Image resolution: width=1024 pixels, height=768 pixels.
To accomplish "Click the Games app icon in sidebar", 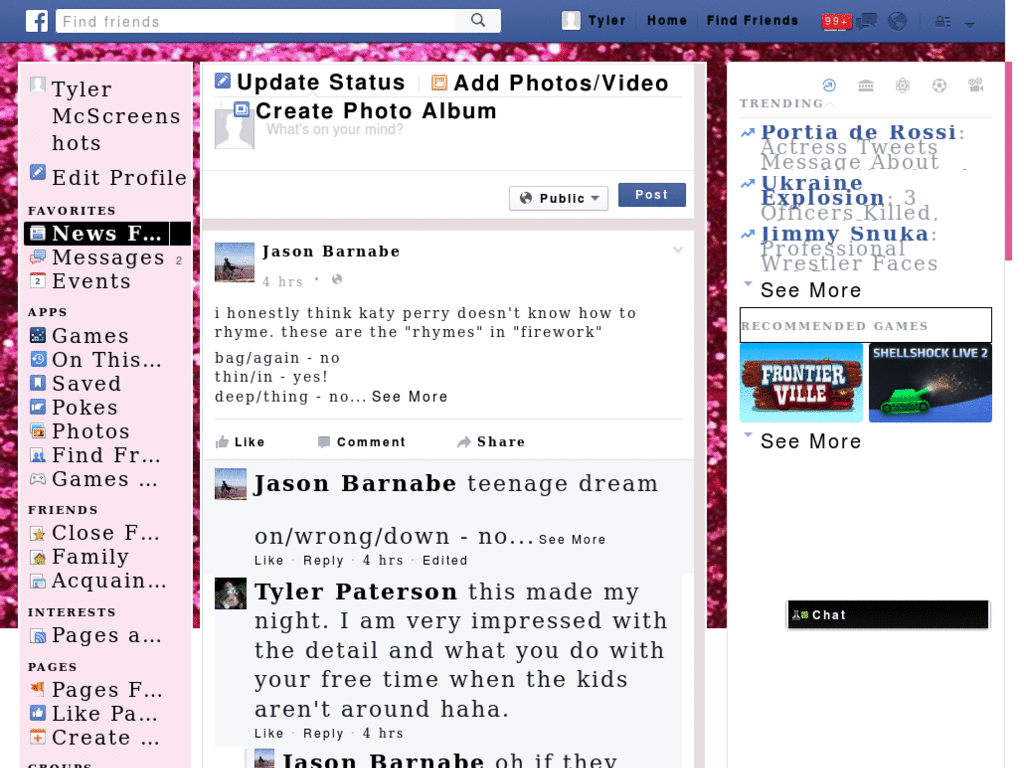I will tap(38, 336).
